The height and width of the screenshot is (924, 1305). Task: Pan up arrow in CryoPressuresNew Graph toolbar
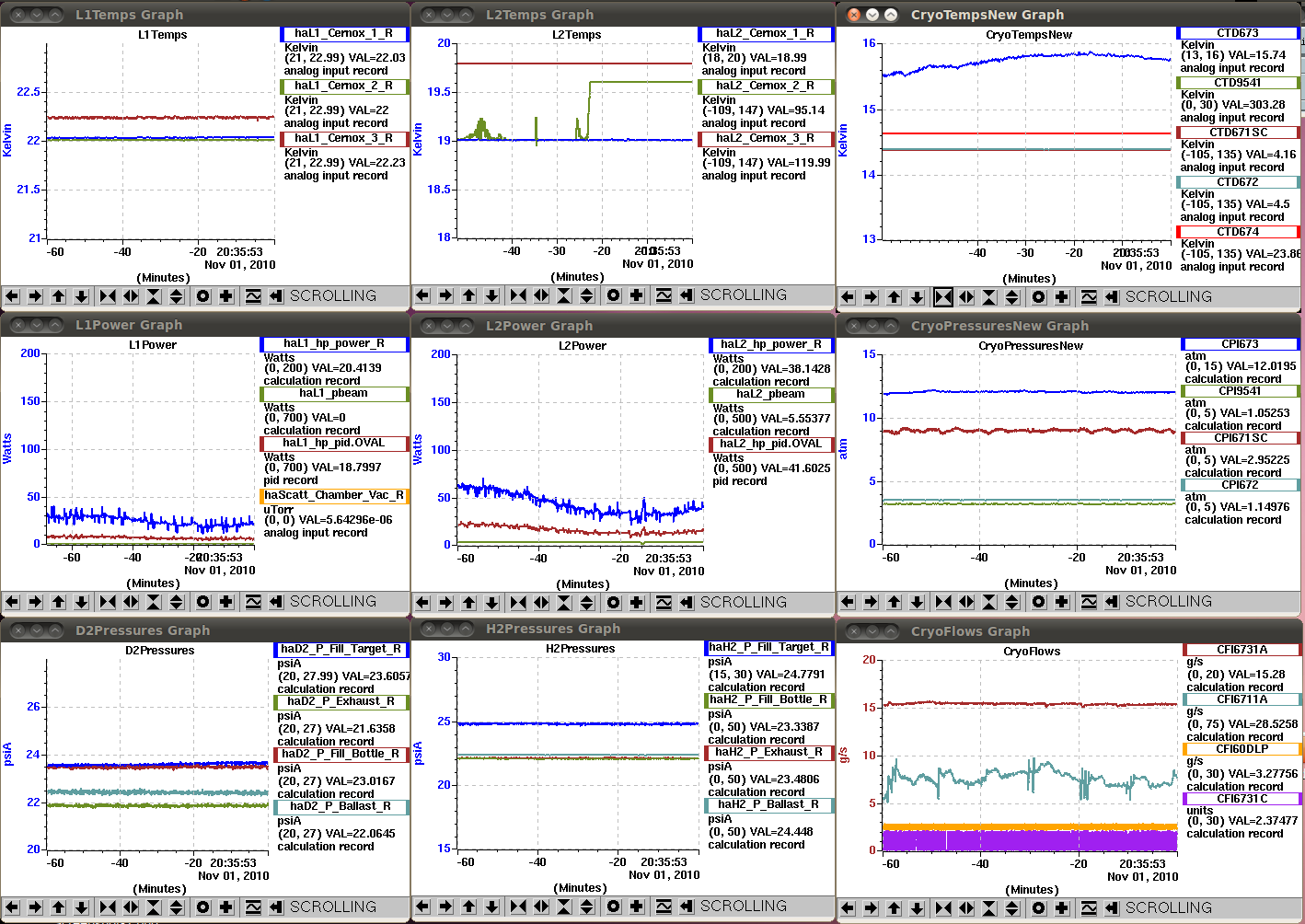894,602
